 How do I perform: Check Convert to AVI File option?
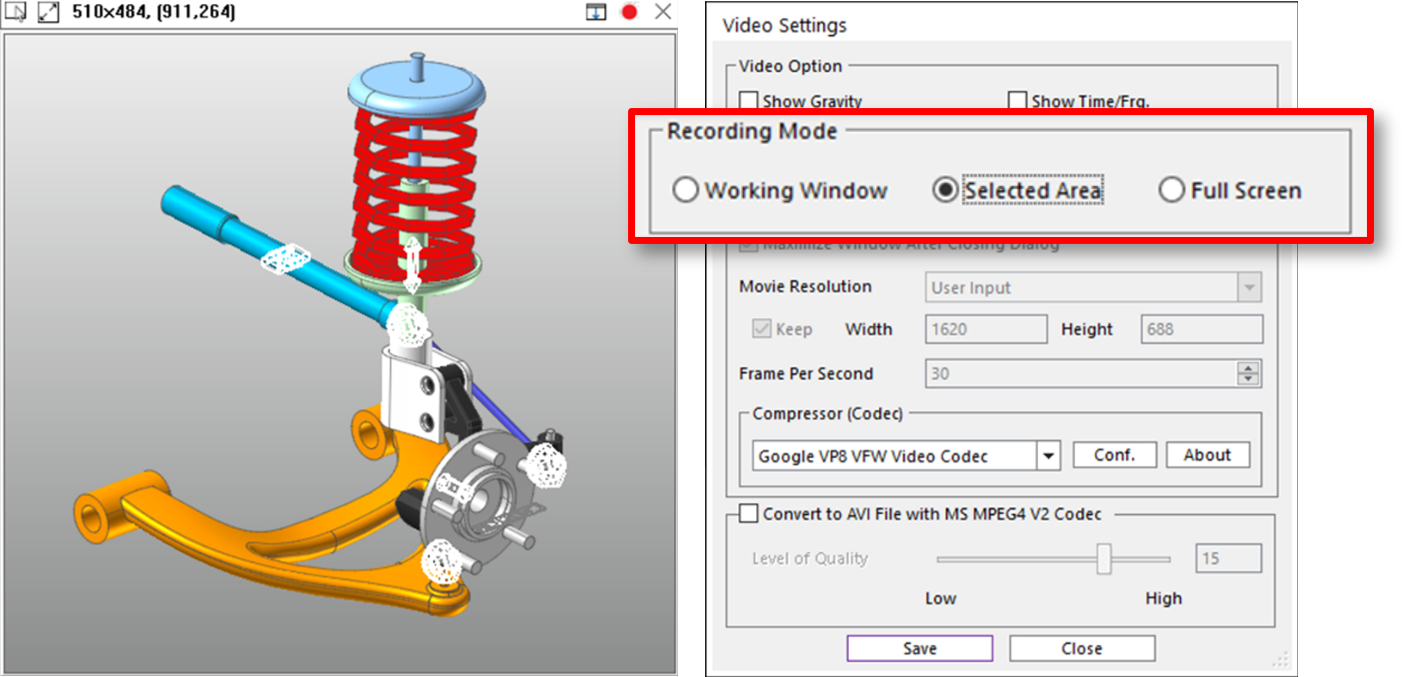coord(748,514)
